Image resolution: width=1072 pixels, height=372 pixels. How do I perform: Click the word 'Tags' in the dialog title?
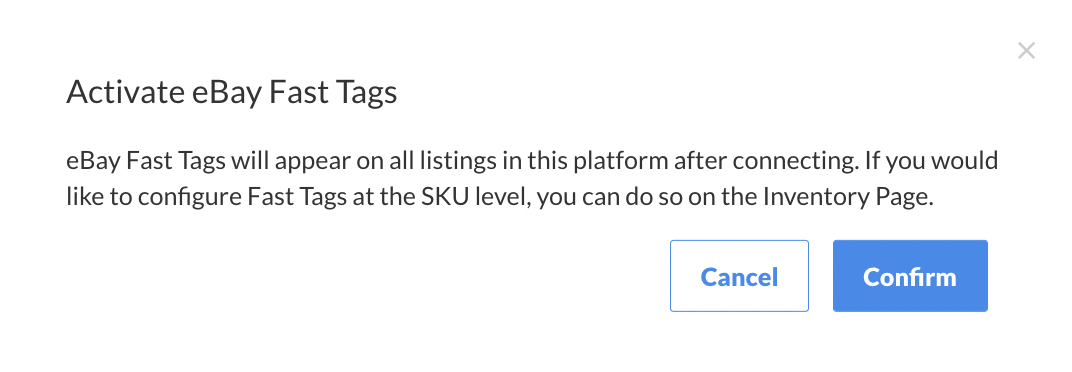pos(365,94)
